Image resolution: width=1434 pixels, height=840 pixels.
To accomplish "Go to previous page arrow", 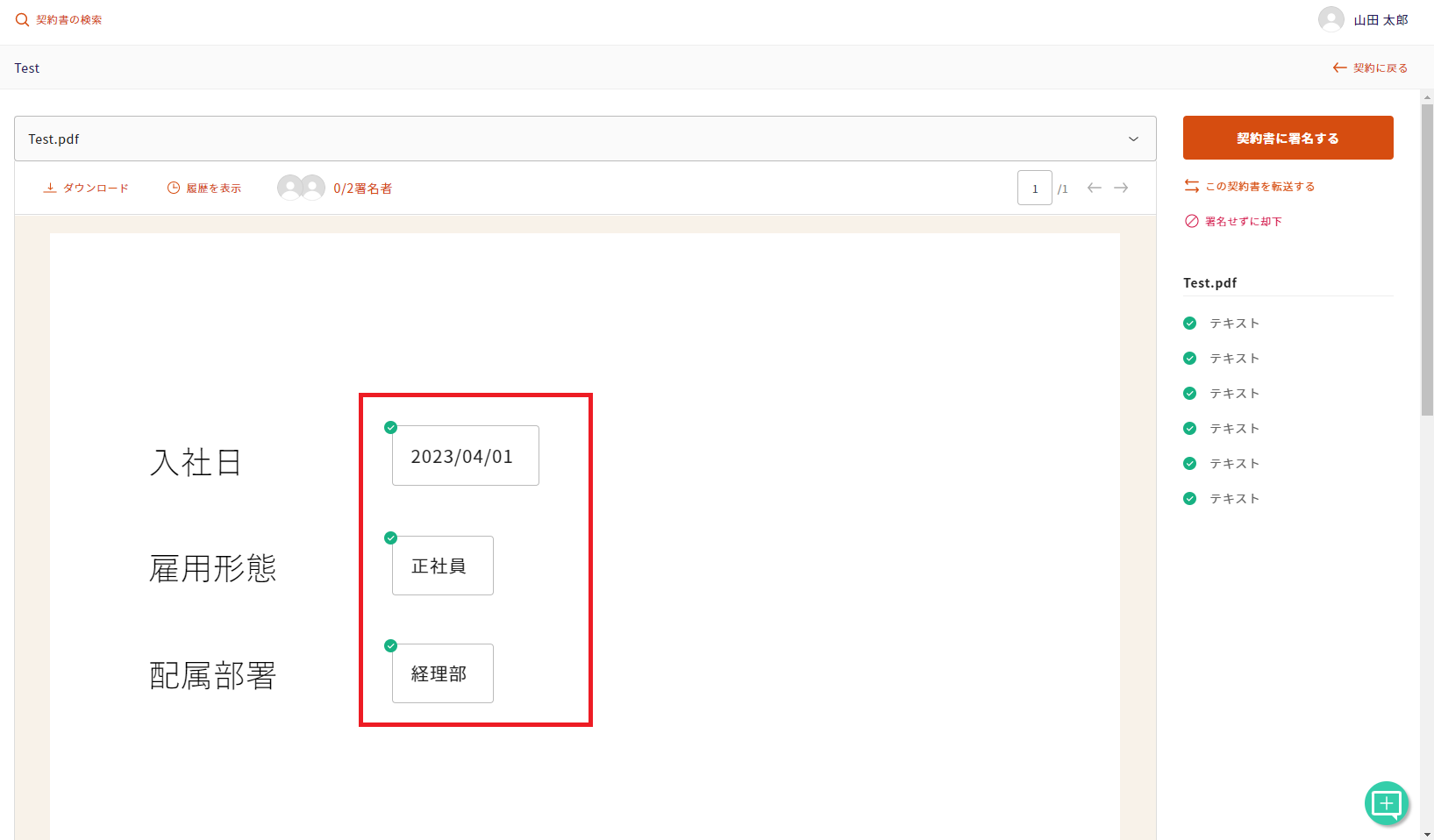I will click(1094, 188).
